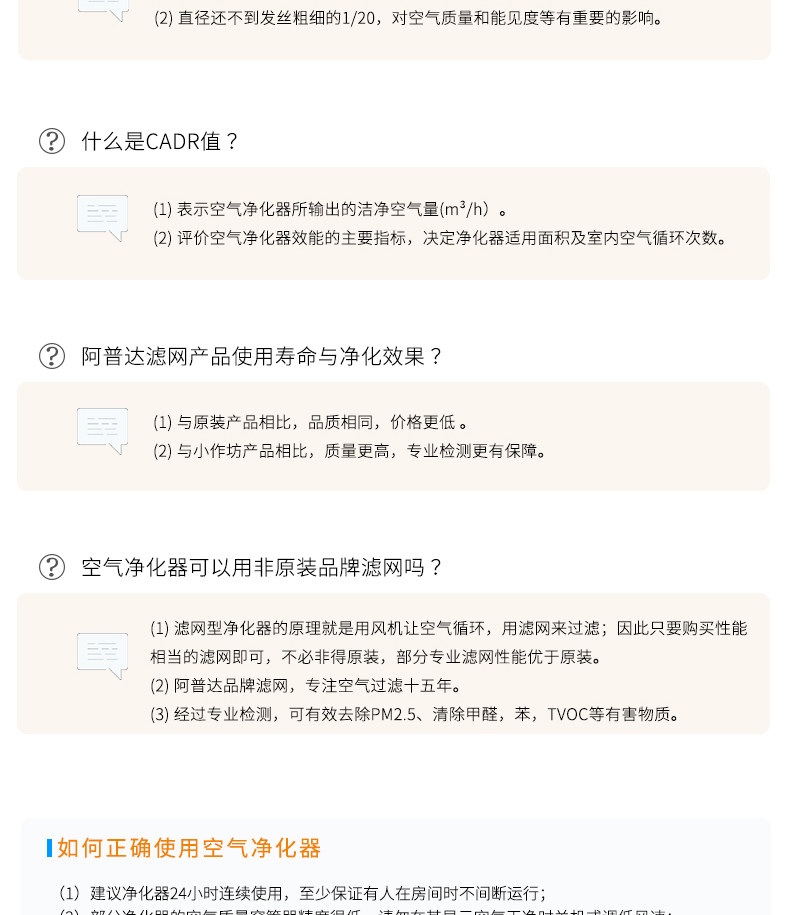Screen dimensions: 790x915
Task: Click the blue bar marker before 如何正确使用空气净化器
Action: 49,848
